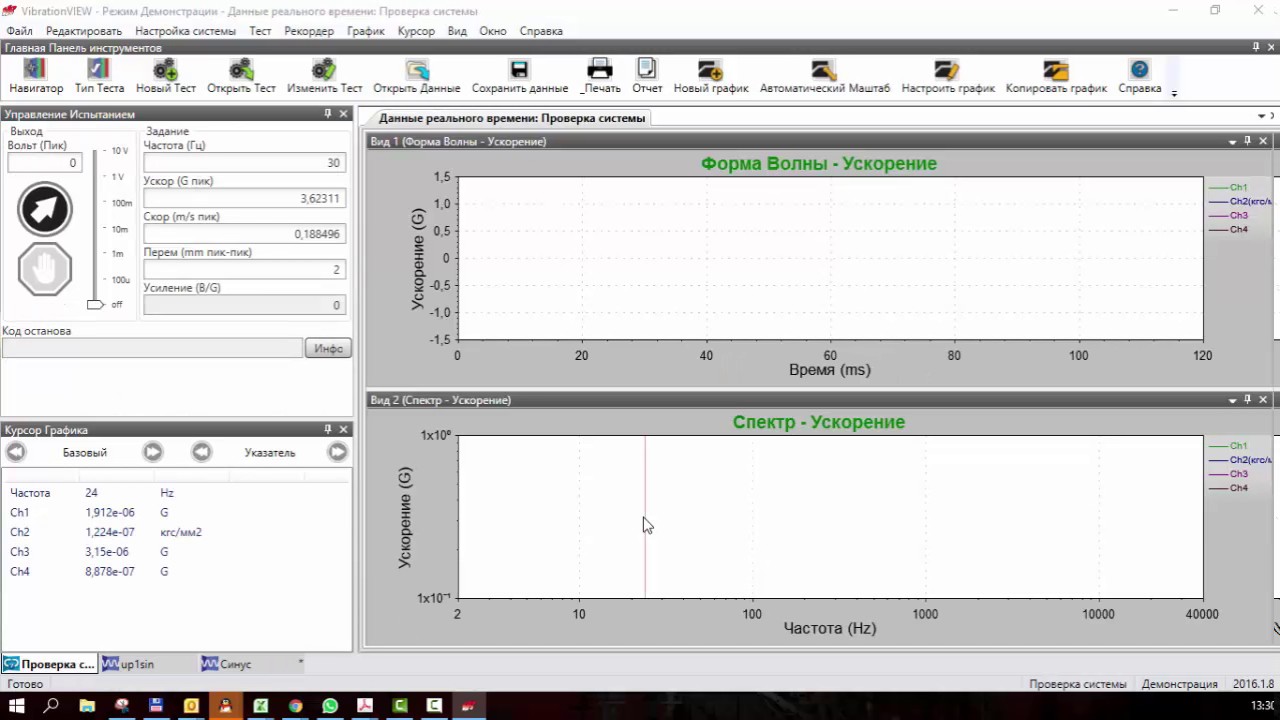Pin the Вид 1 graph pane
This screenshot has width=1280, height=720.
pyautogui.click(x=1247, y=141)
